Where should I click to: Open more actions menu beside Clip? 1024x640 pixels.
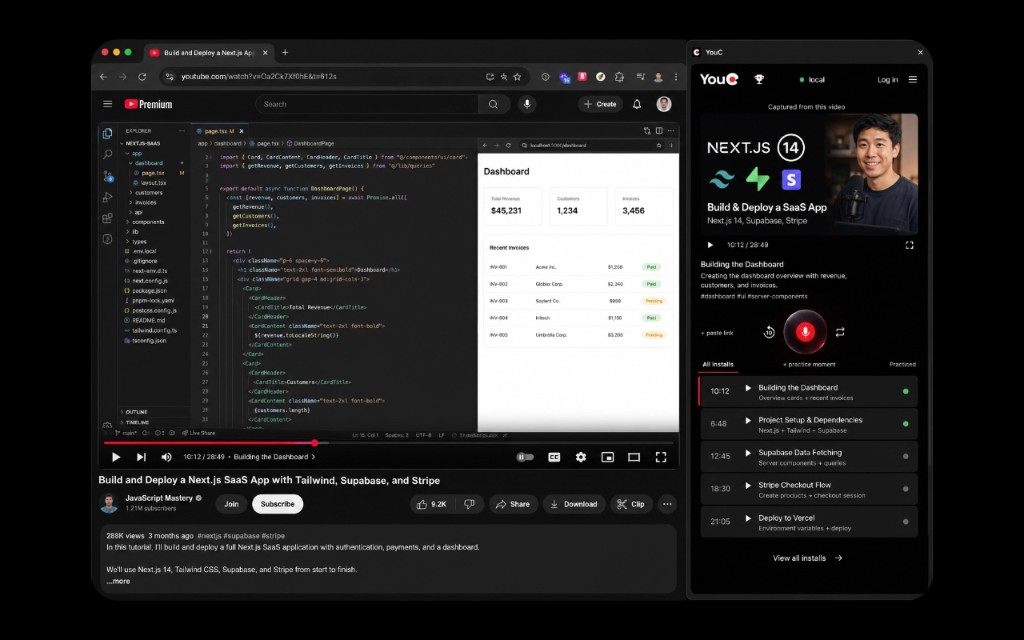pos(667,504)
